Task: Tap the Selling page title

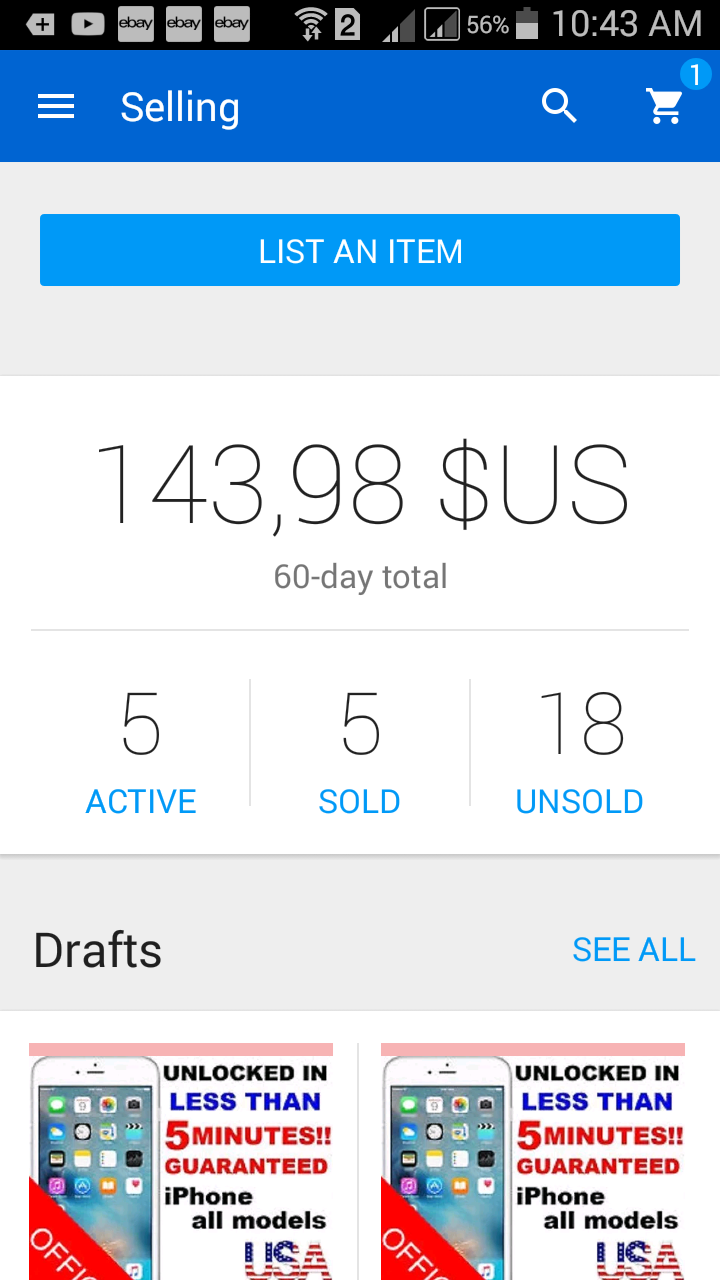Action: 180,107
